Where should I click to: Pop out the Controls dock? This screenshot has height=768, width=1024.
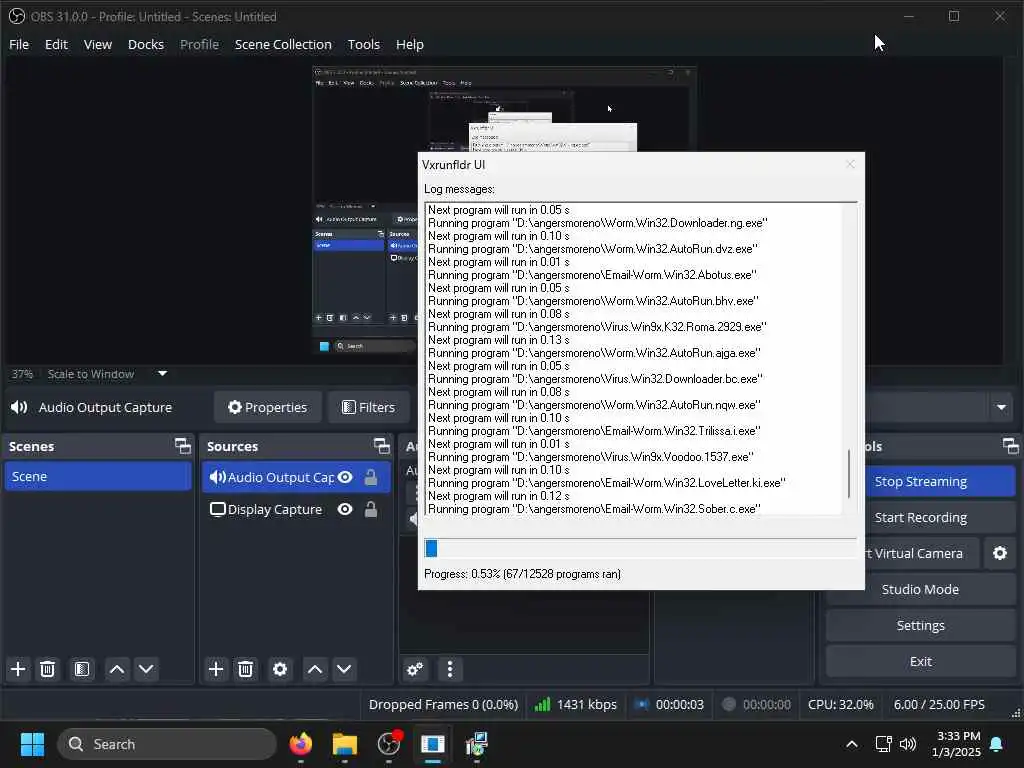pyautogui.click(x=1011, y=446)
